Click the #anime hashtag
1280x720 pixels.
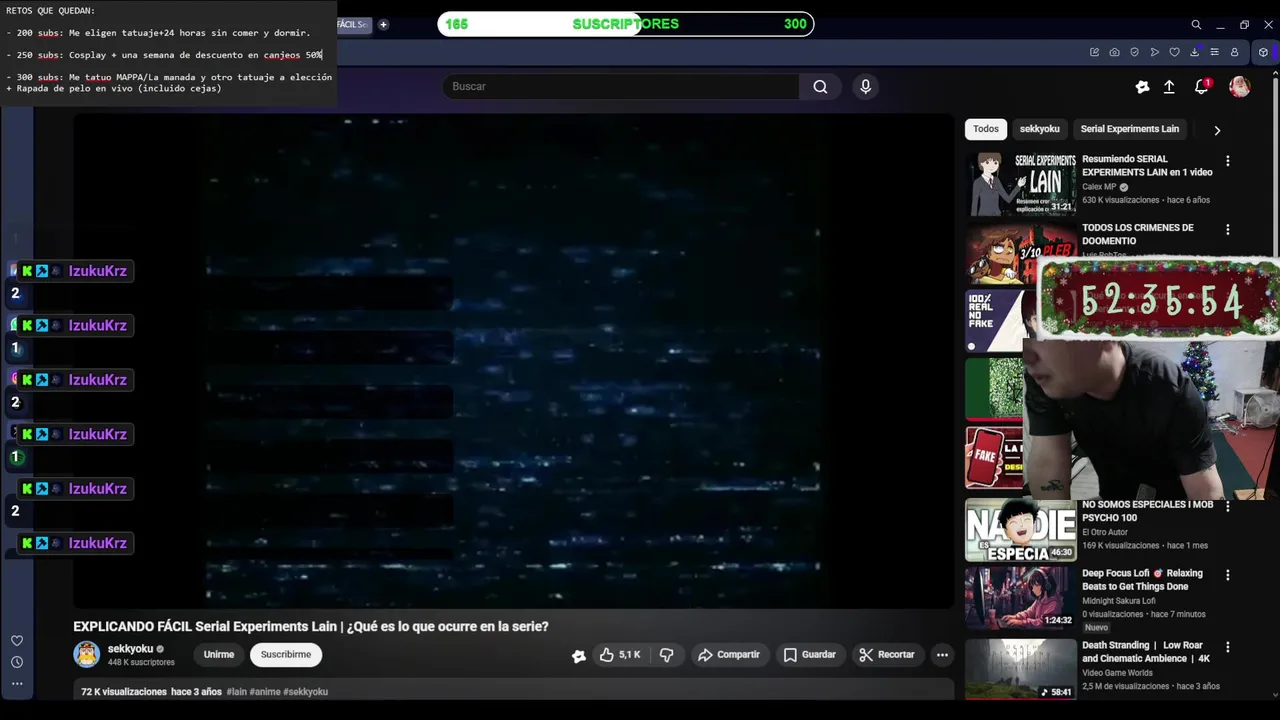pos(265,692)
